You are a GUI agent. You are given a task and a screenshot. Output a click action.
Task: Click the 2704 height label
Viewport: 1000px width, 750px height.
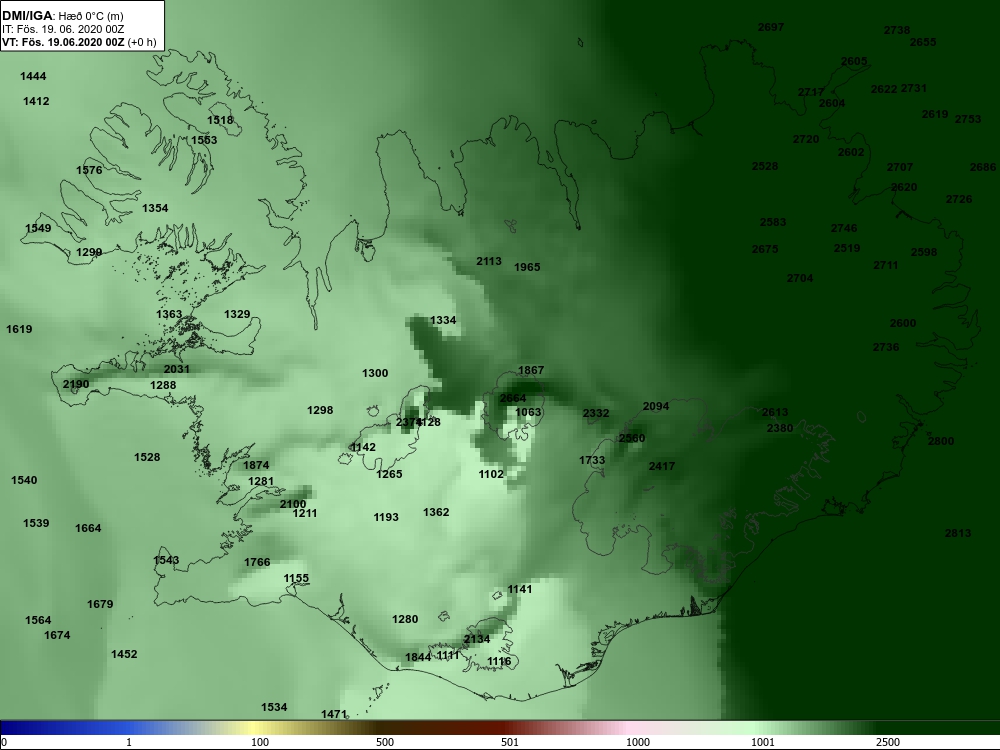point(800,278)
